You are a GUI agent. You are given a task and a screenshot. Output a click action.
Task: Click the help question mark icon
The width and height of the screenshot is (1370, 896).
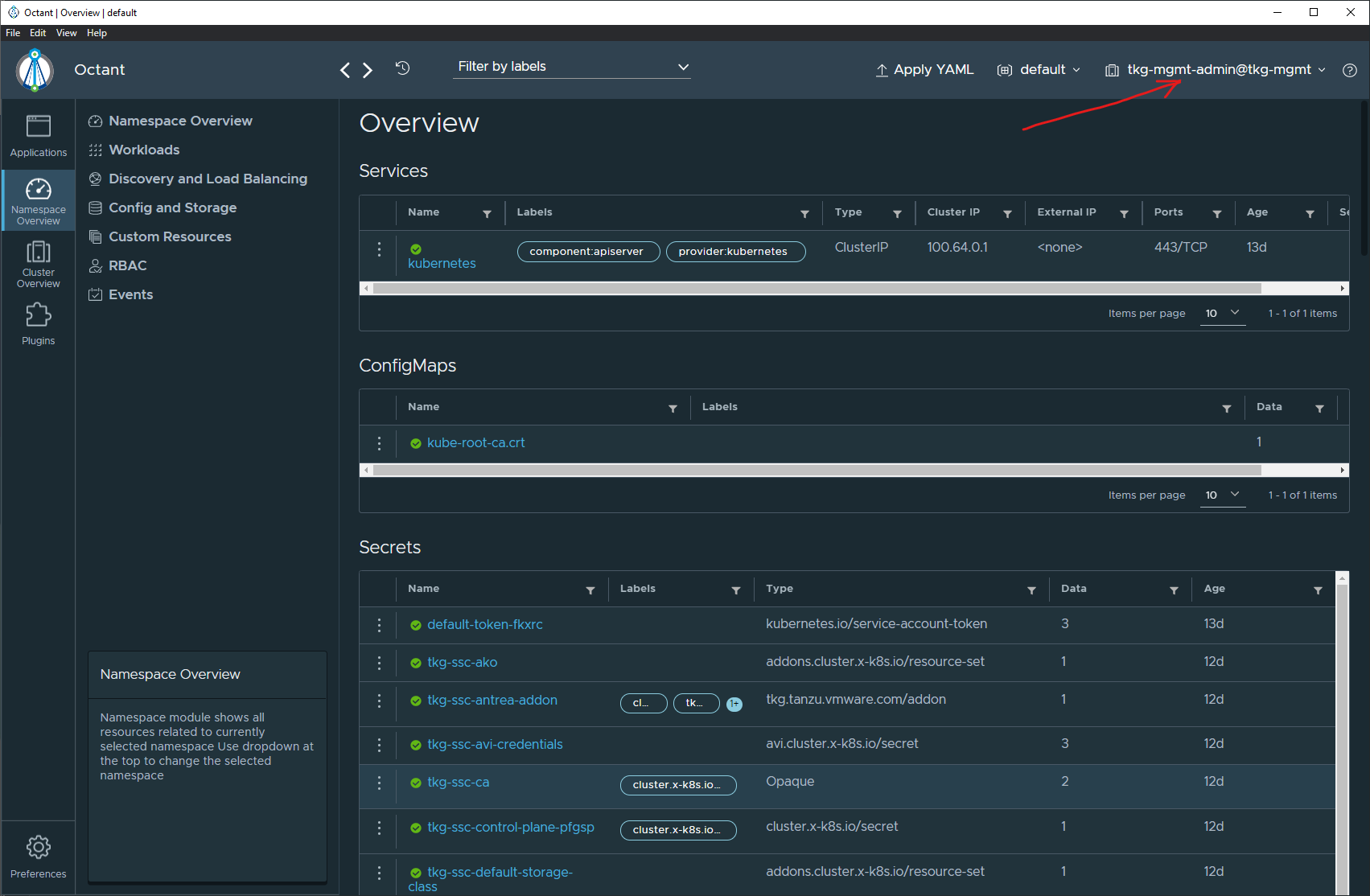pos(1350,70)
